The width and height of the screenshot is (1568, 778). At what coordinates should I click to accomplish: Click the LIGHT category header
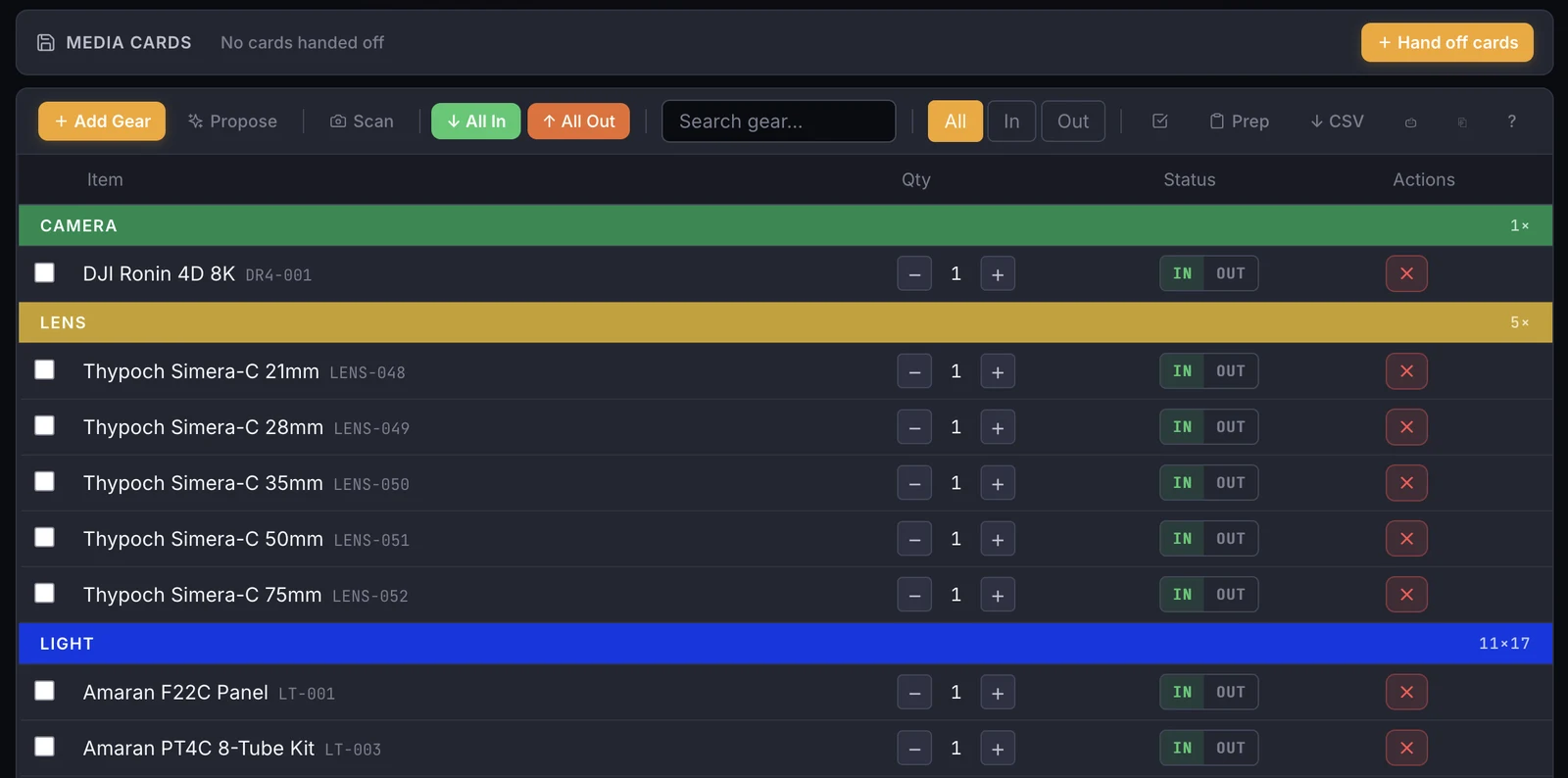click(785, 644)
